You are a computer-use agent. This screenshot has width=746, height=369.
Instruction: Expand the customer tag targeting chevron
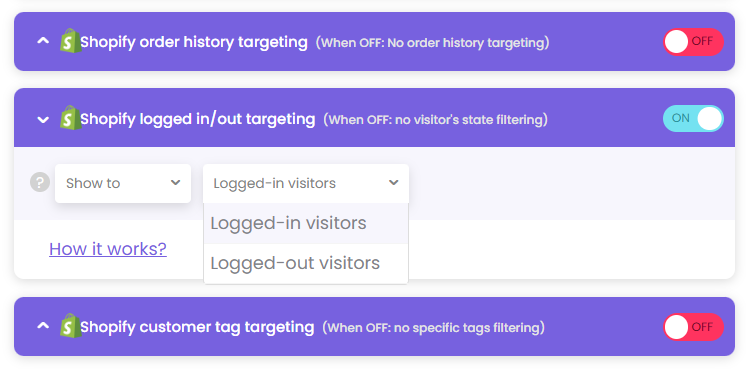pyautogui.click(x=43, y=326)
